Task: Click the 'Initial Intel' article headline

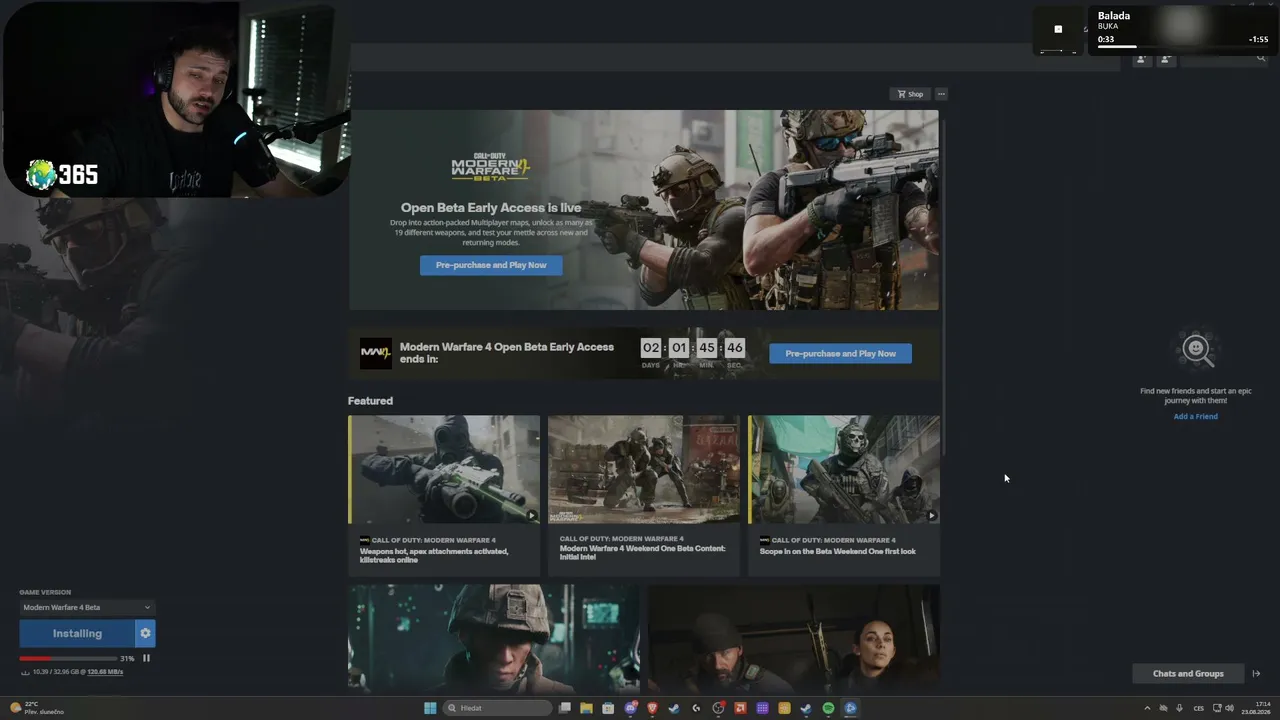Action: [x=642, y=552]
